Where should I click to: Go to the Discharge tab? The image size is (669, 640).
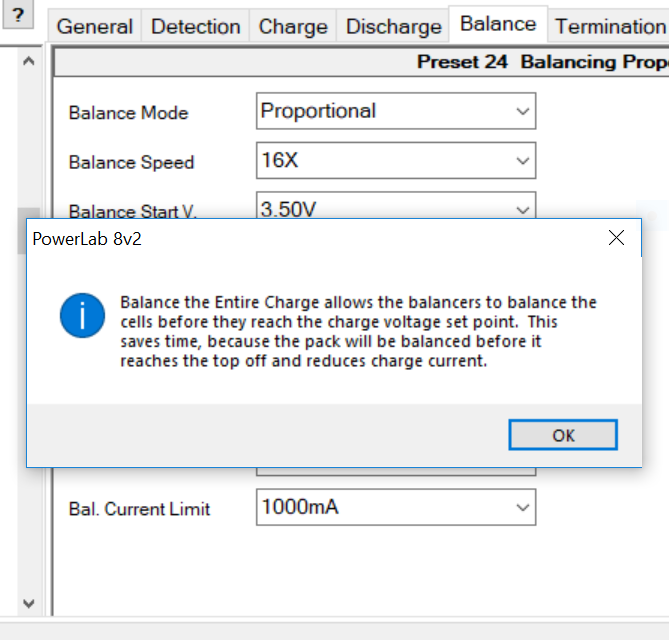coord(393,26)
